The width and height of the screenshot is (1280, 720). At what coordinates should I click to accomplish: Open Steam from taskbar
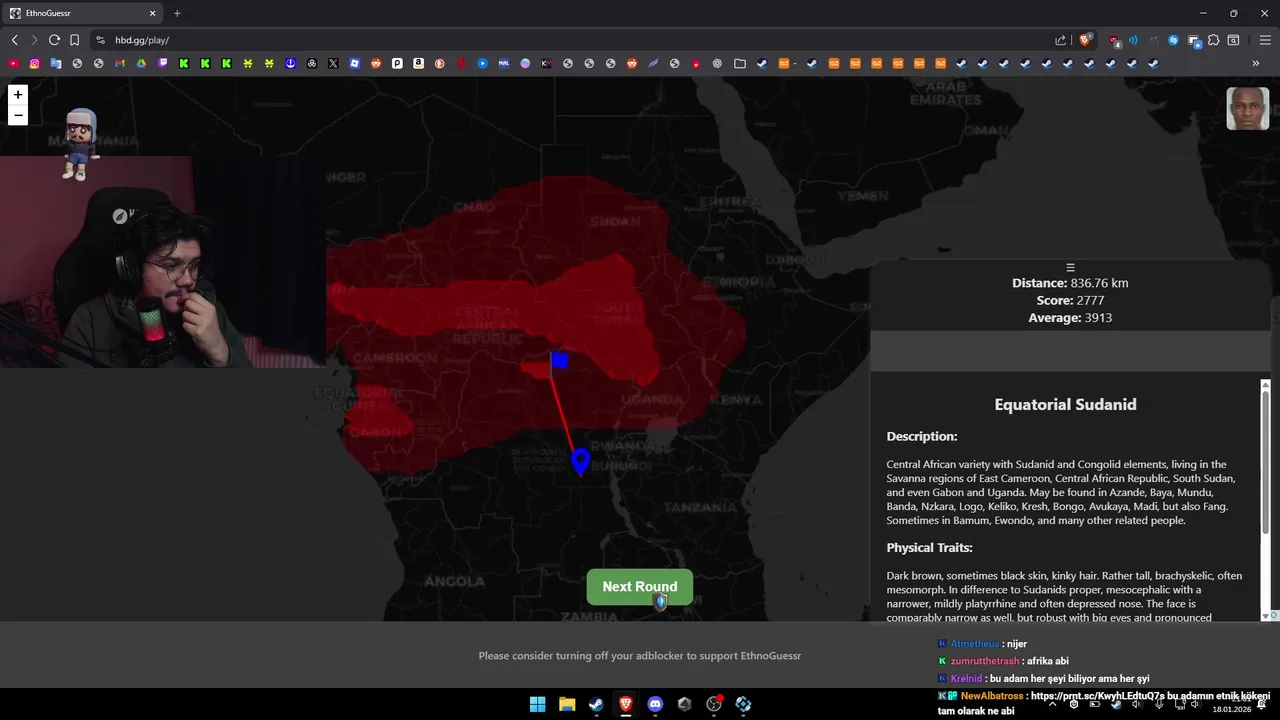pyautogui.click(x=596, y=704)
